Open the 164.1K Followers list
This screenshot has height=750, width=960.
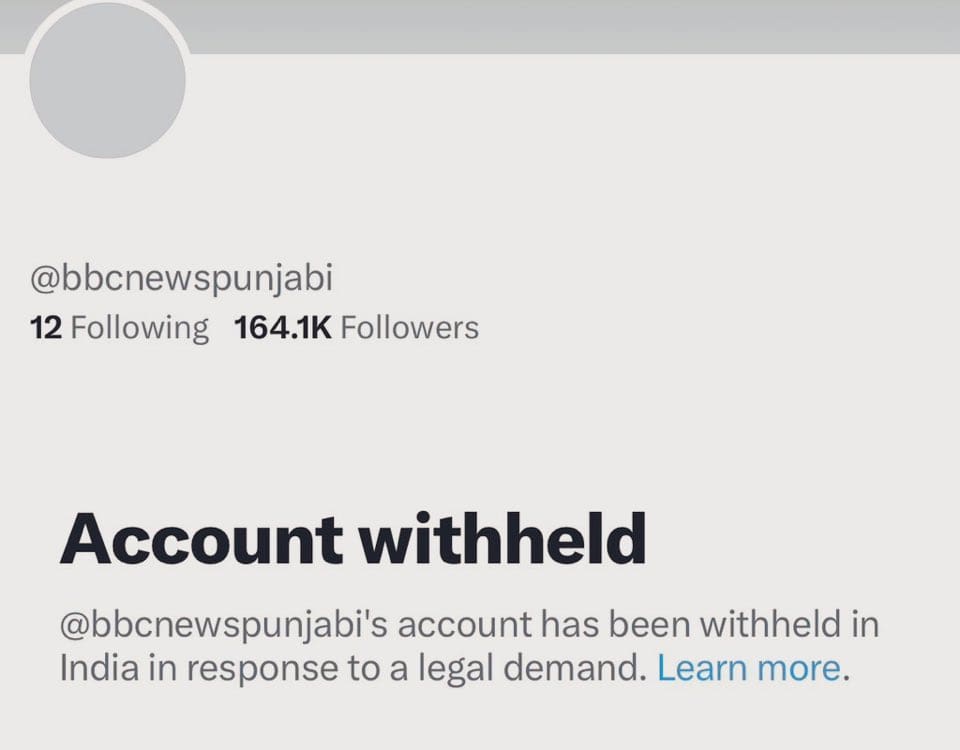click(356, 328)
